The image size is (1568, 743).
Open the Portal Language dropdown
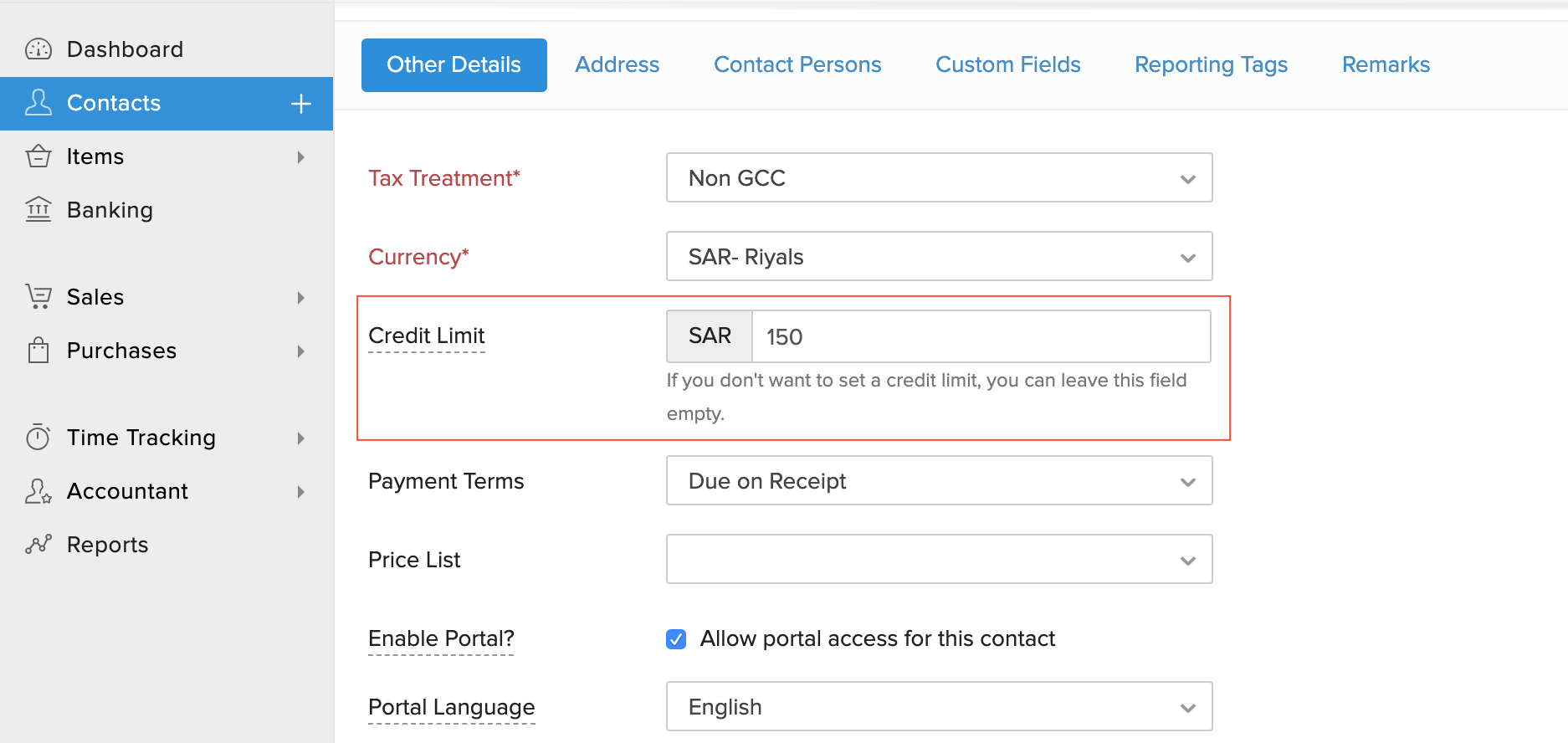[939, 706]
